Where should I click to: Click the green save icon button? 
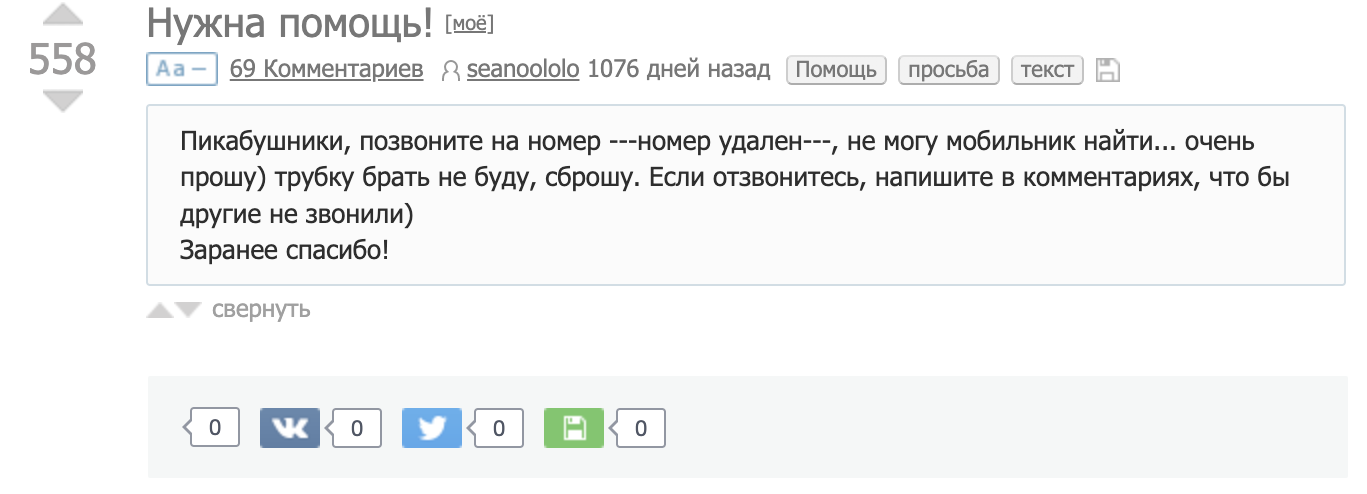pos(574,429)
